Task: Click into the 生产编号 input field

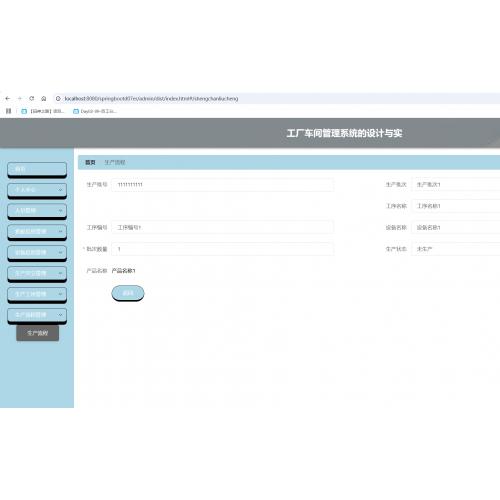Action: 222,185
